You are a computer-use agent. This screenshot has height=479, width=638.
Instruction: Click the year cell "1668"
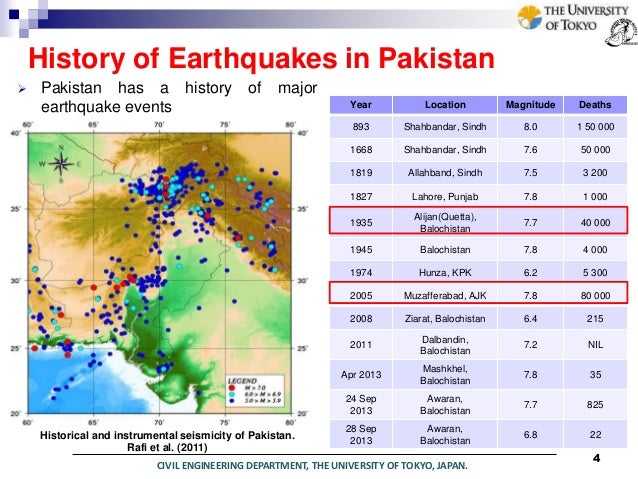pos(361,150)
